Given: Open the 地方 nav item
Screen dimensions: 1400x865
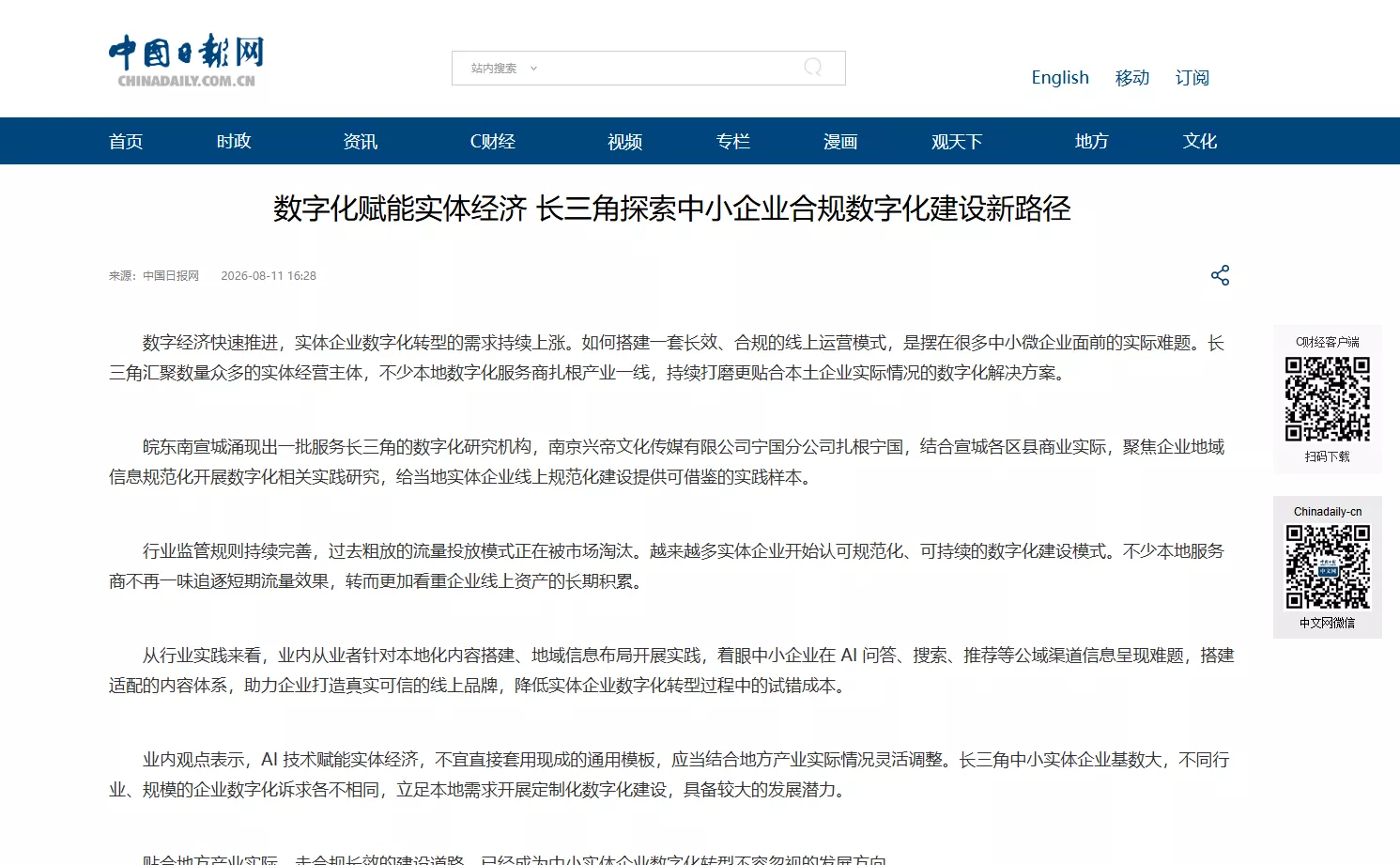Looking at the screenshot, I should [1092, 141].
